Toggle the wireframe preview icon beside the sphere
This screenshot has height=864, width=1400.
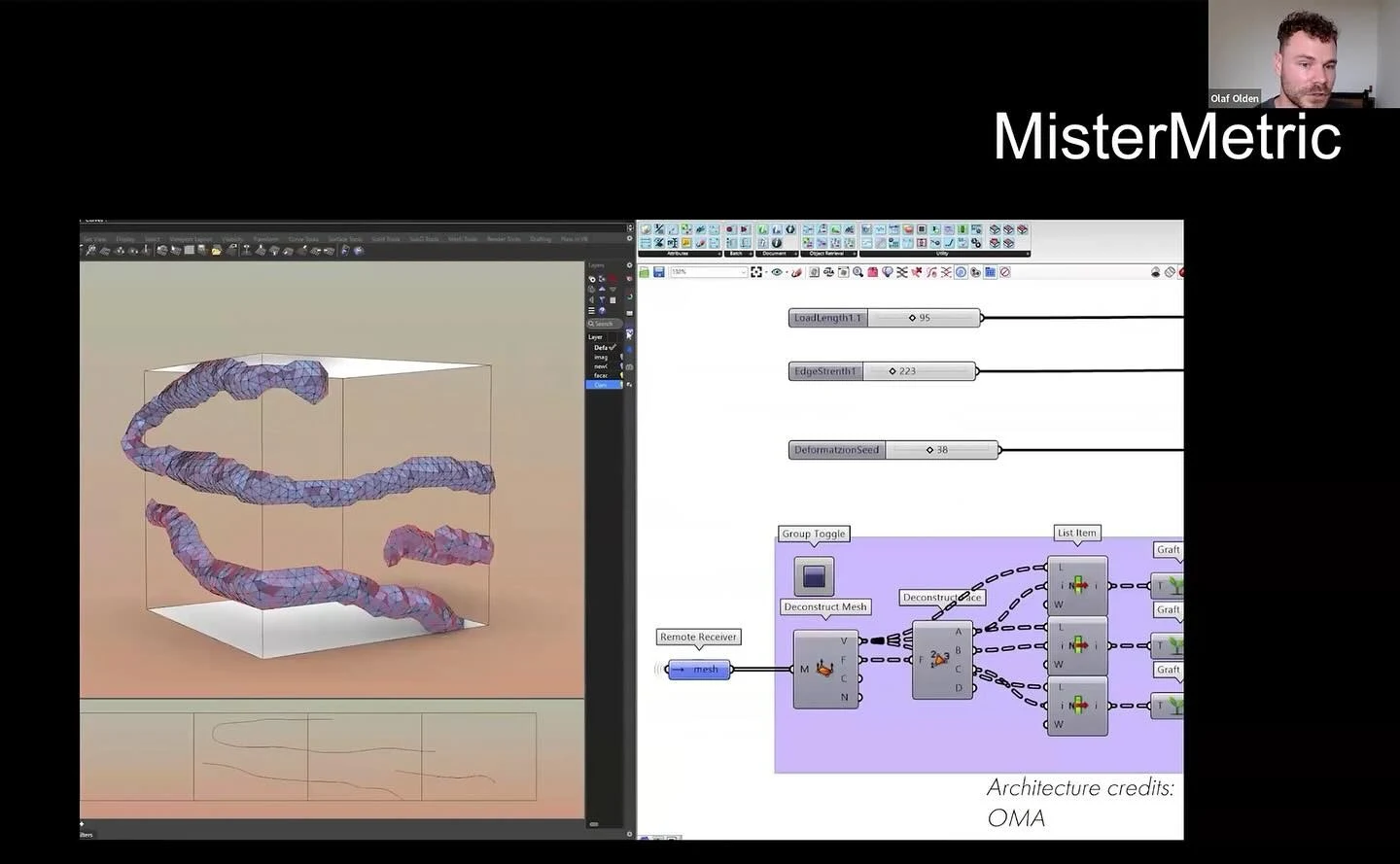[x=1170, y=272]
